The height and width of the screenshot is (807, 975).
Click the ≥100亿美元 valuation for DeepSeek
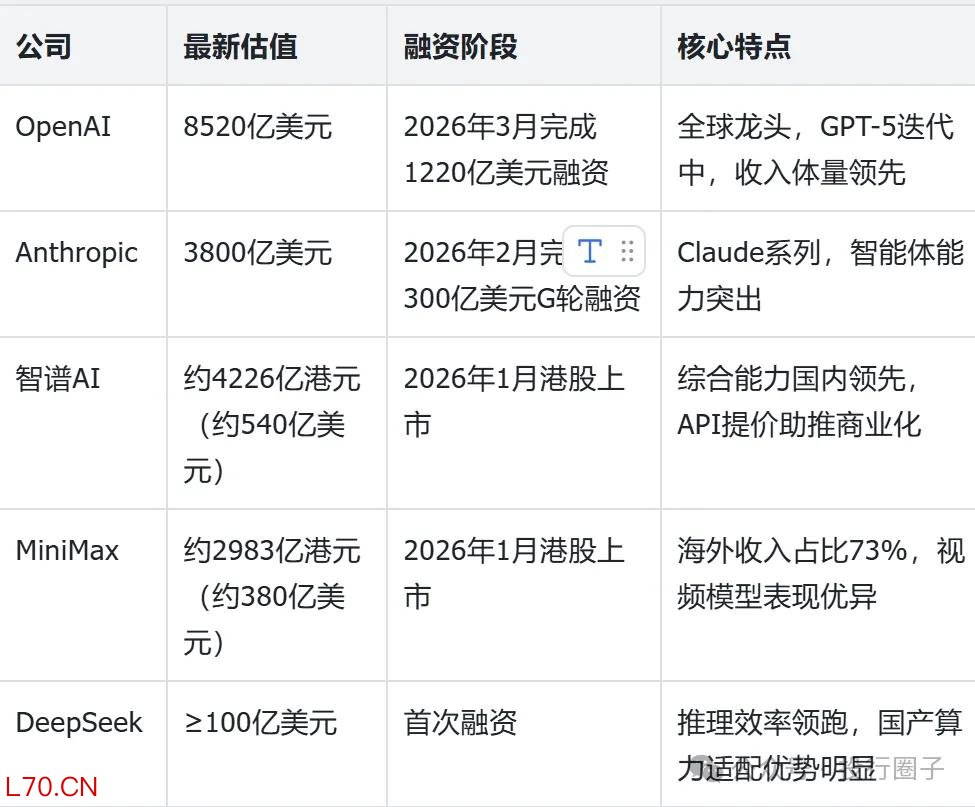click(257, 722)
